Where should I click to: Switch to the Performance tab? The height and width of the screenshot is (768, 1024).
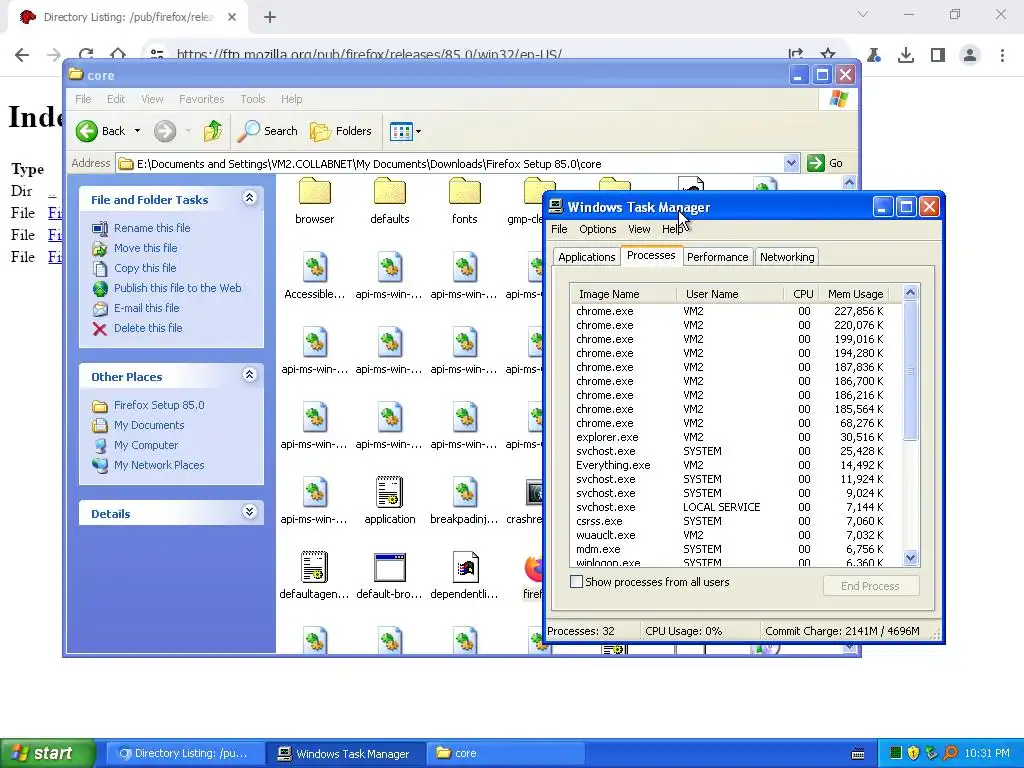click(717, 257)
